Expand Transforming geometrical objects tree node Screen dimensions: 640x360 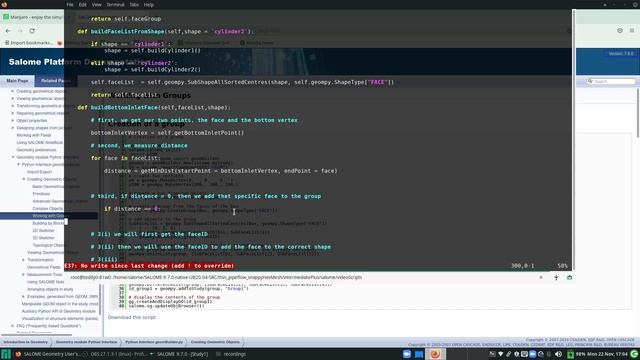coord(13,106)
